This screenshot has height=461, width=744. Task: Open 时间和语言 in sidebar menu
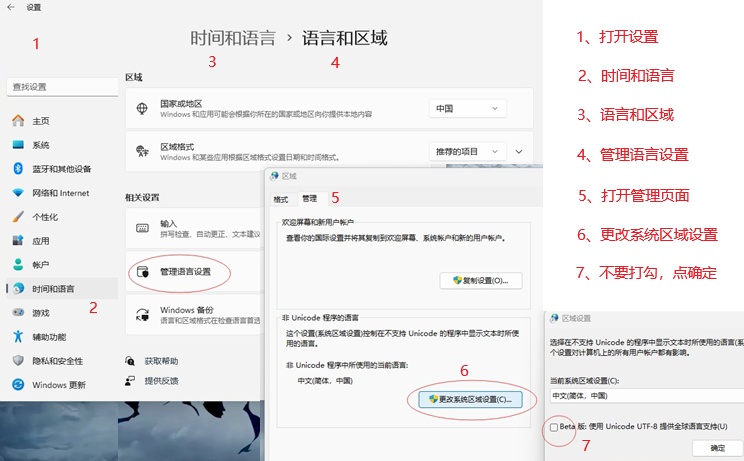click(62, 288)
